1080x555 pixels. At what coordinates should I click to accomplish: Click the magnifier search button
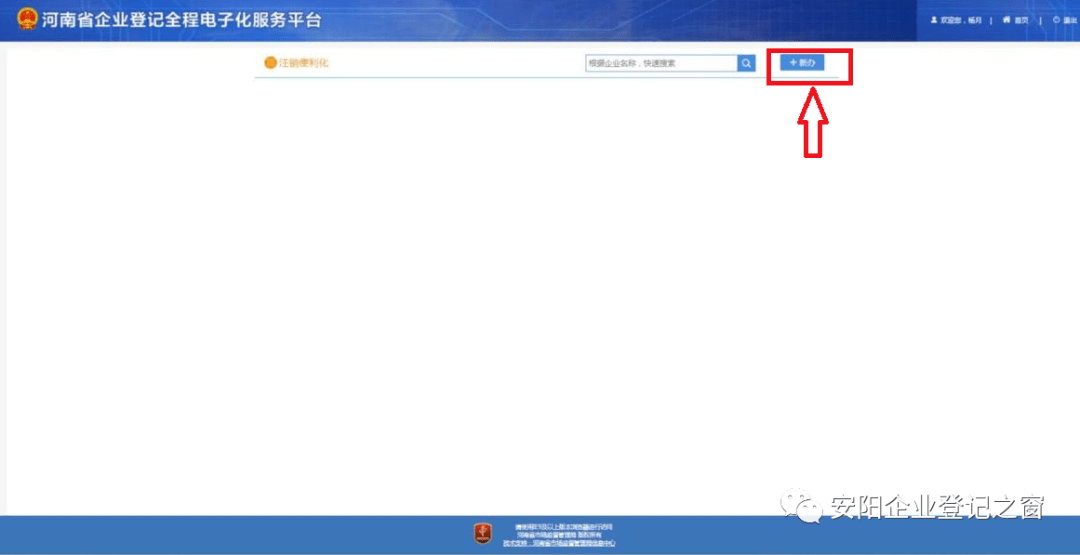click(x=746, y=63)
